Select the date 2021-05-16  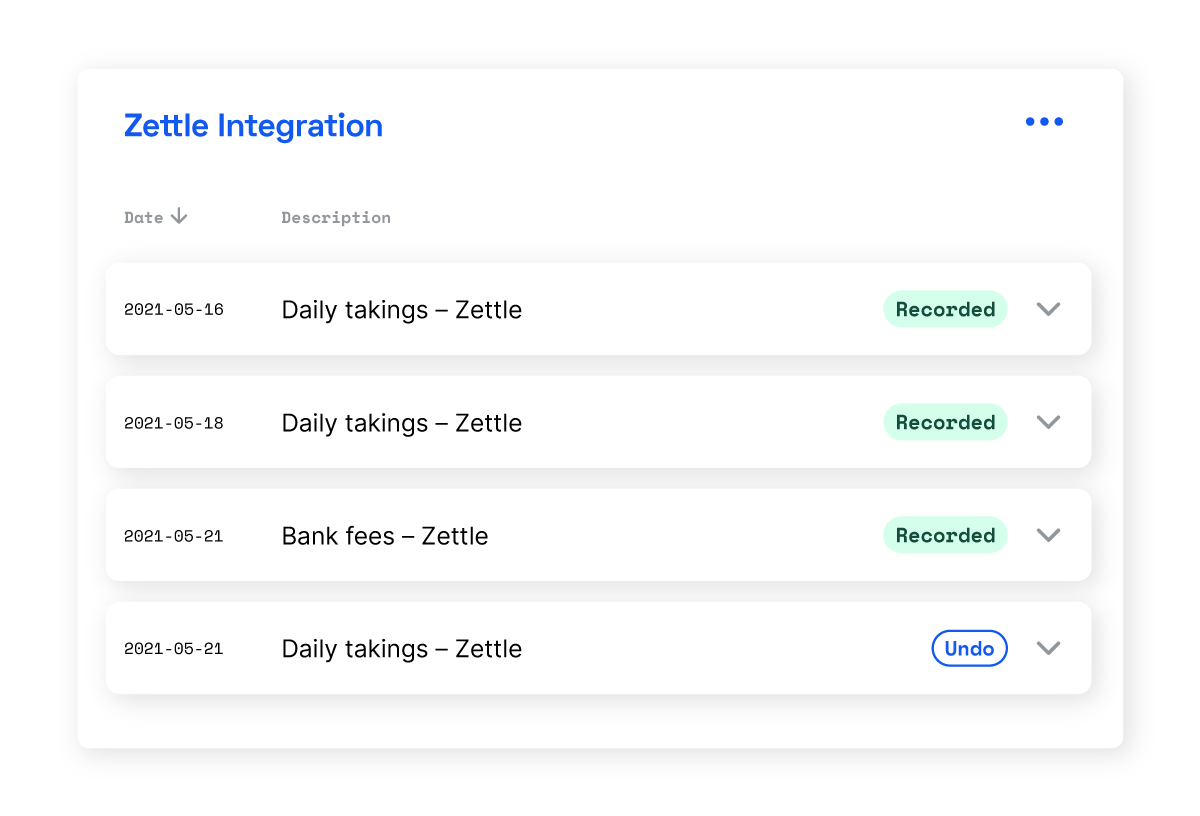[174, 310]
